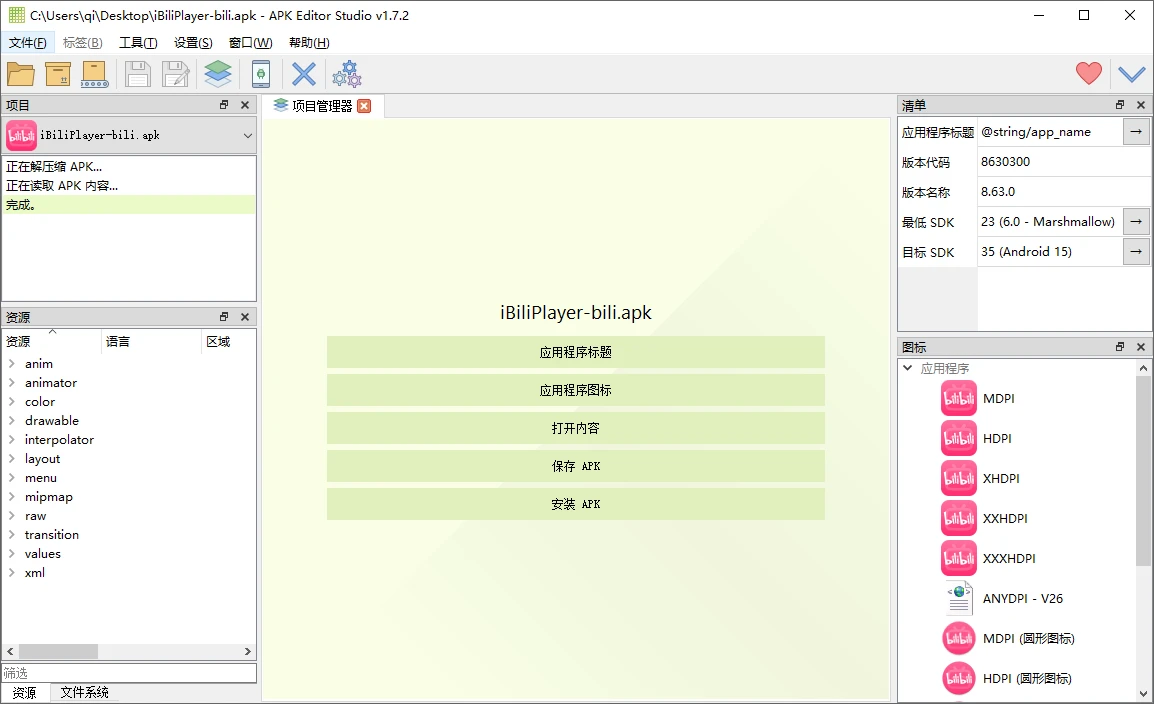Collapse the 应用程序 icon group

tap(908, 368)
